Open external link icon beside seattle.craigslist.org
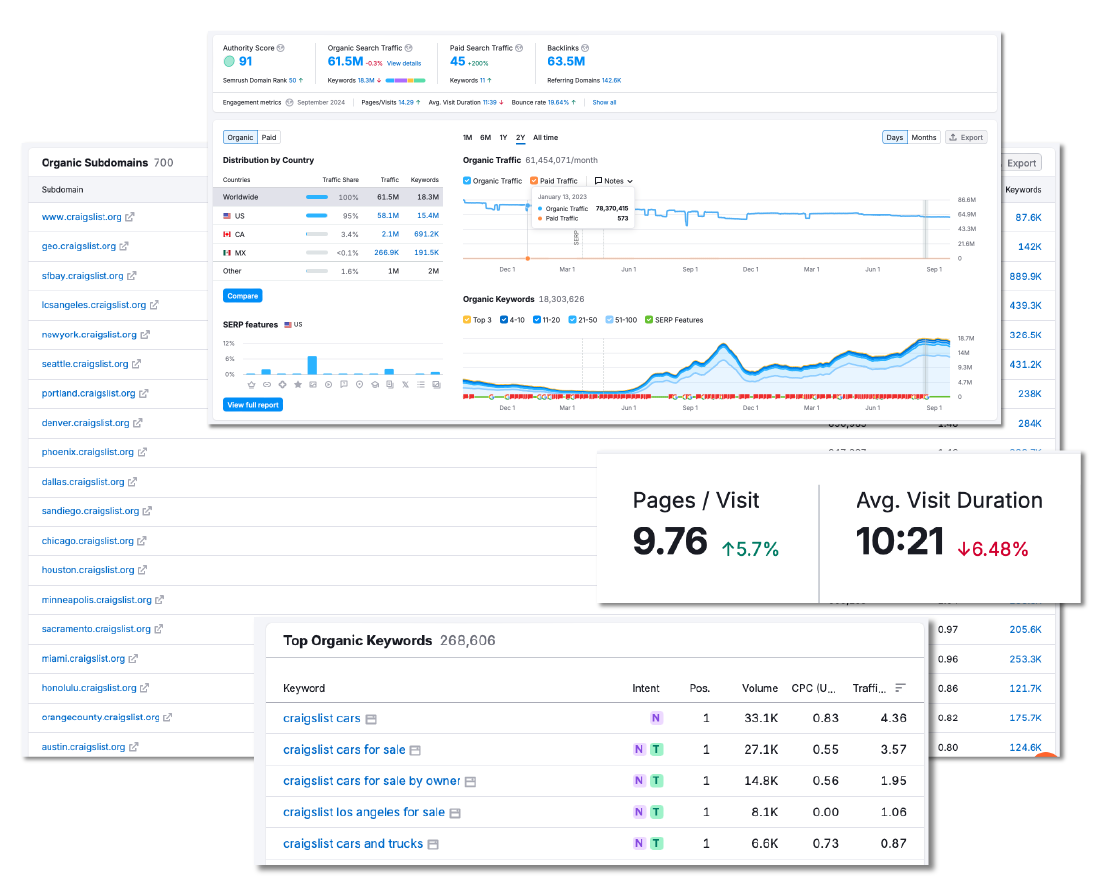1100x883 pixels. (x=137, y=364)
